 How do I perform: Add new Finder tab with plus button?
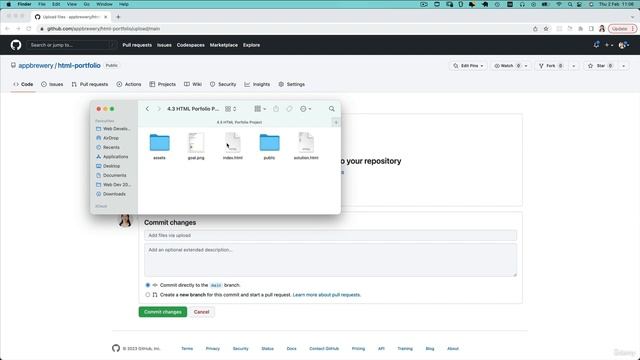point(336,122)
